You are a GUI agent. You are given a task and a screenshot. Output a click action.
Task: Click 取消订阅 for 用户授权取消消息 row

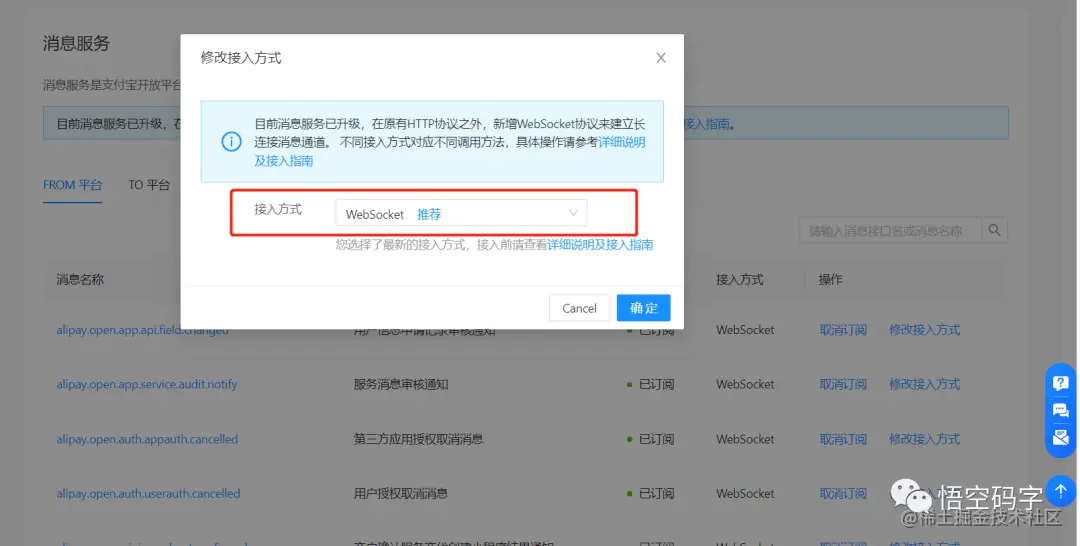843,494
